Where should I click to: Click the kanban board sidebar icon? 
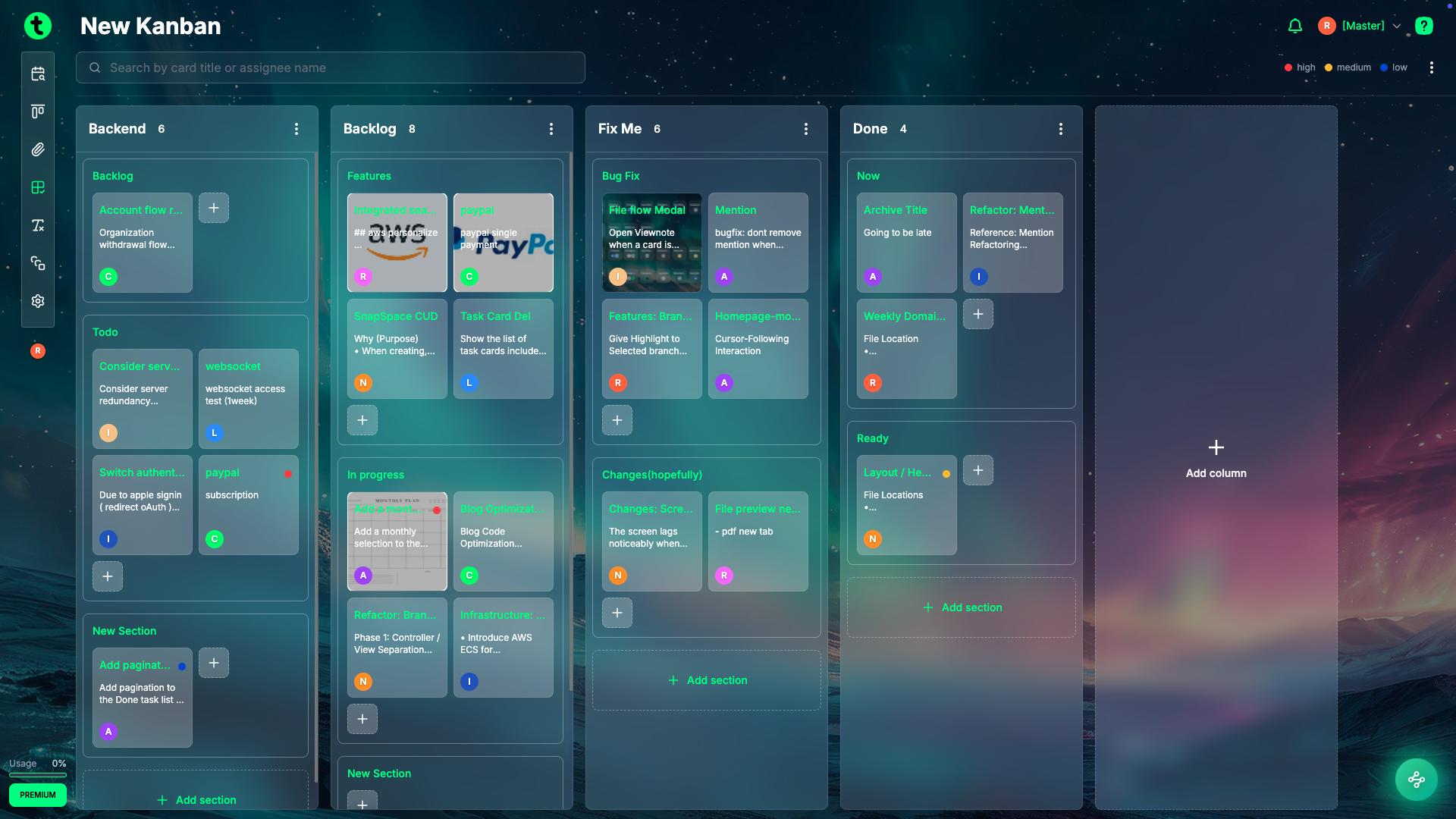click(38, 111)
